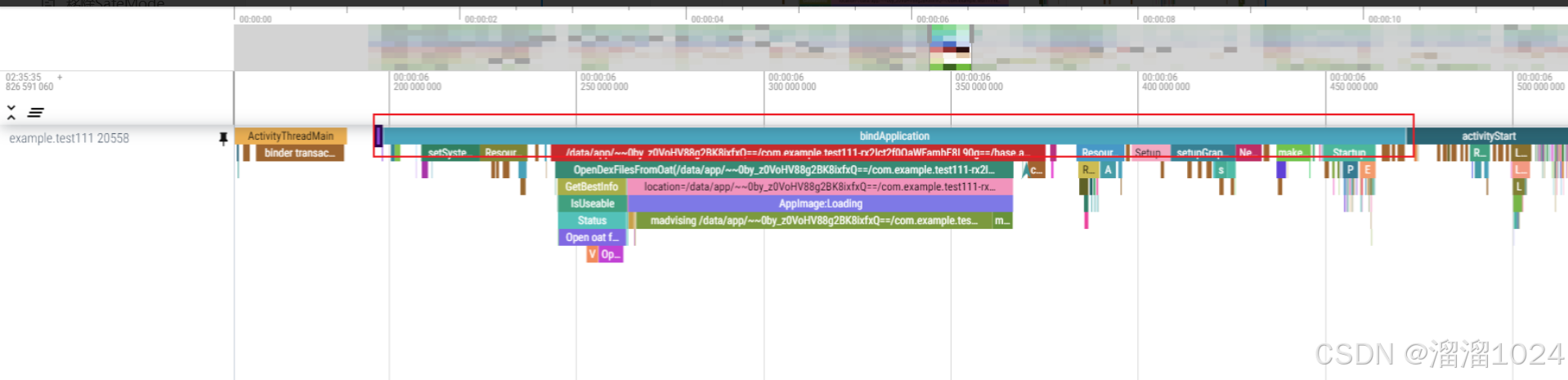
Task: Select the madvising /data/app slice
Action: (814, 221)
